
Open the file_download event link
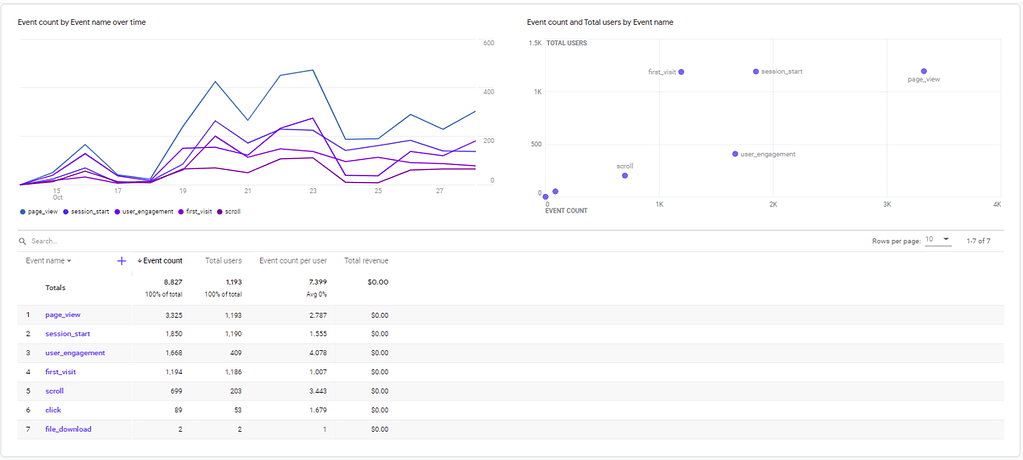click(x=68, y=429)
